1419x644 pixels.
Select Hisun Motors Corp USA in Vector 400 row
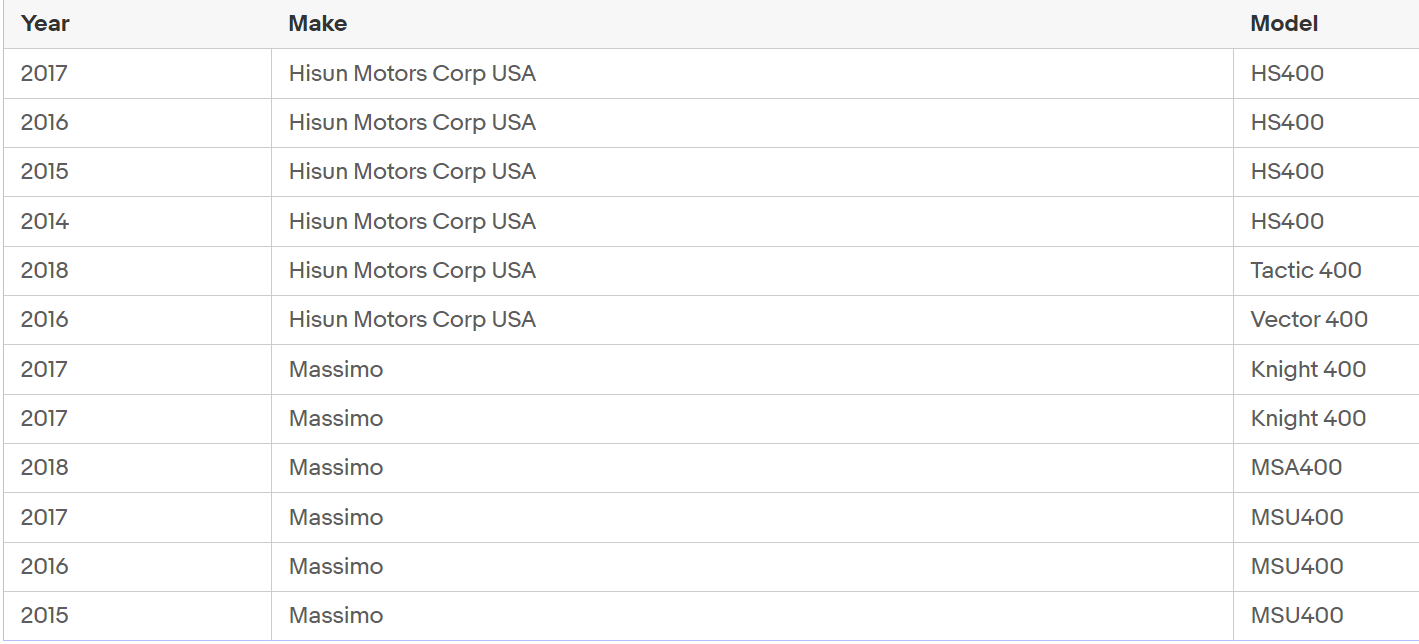click(412, 319)
